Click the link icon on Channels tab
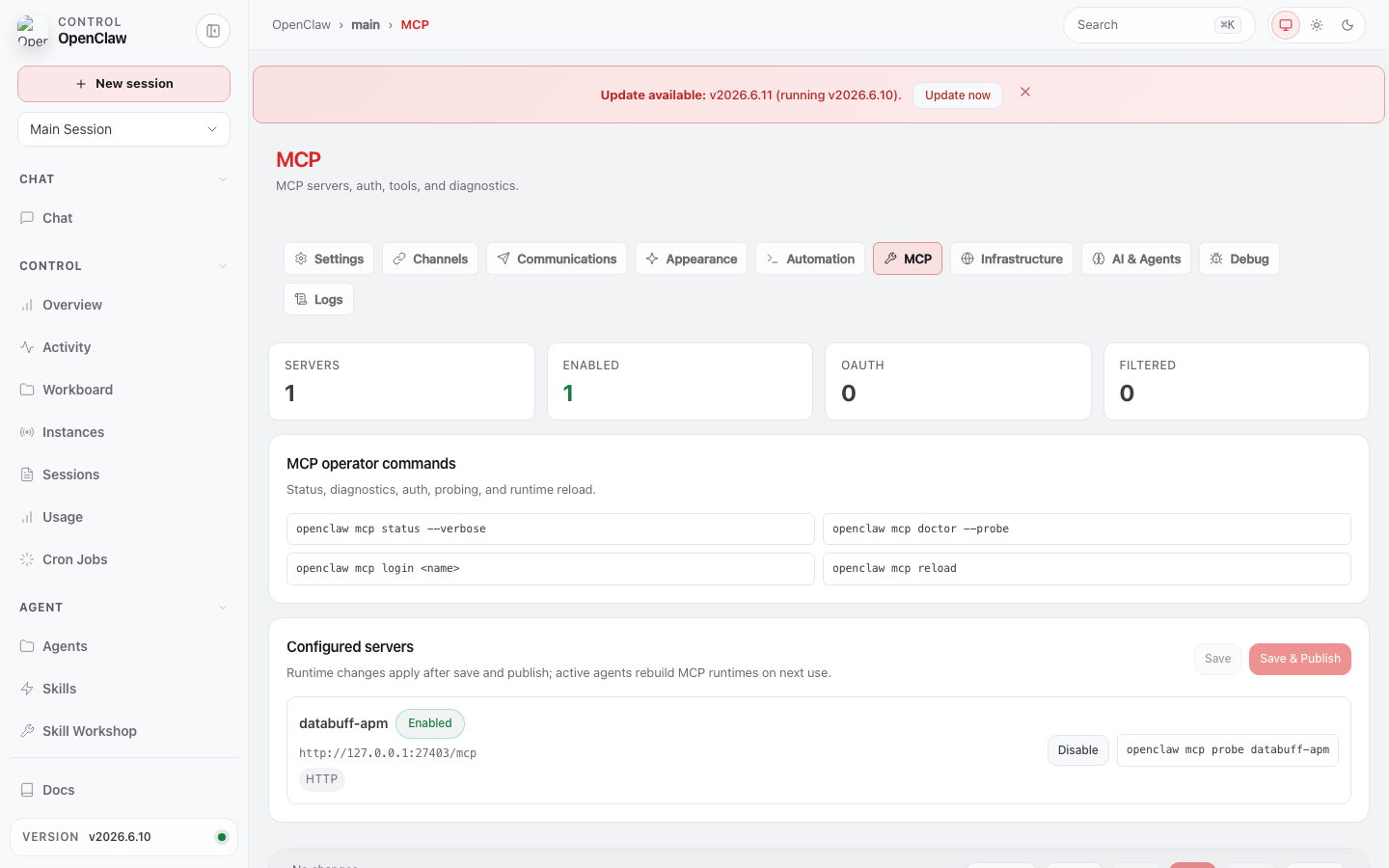The width and height of the screenshot is (1389, 868). (399, 258)
